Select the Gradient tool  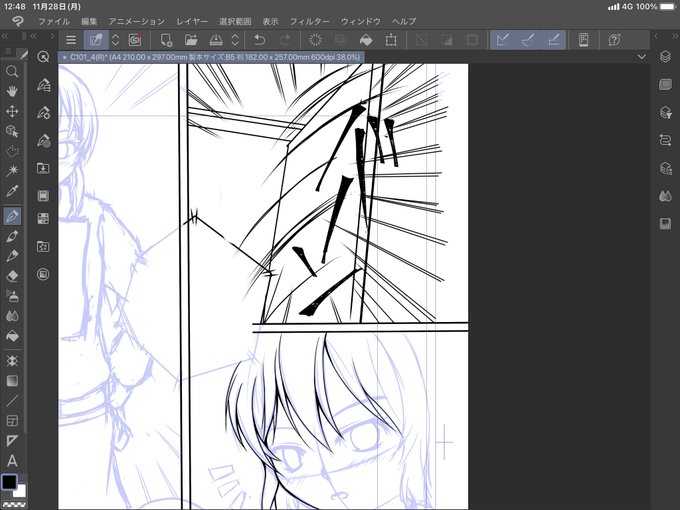12,381
